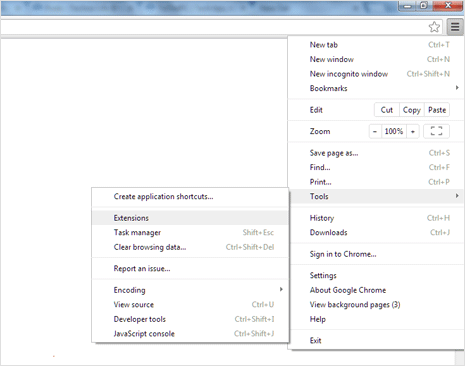Open Settings from the Chrome menu
Image resolution: width=465 pixels, height=366 pixels.
tap(376, 275)
